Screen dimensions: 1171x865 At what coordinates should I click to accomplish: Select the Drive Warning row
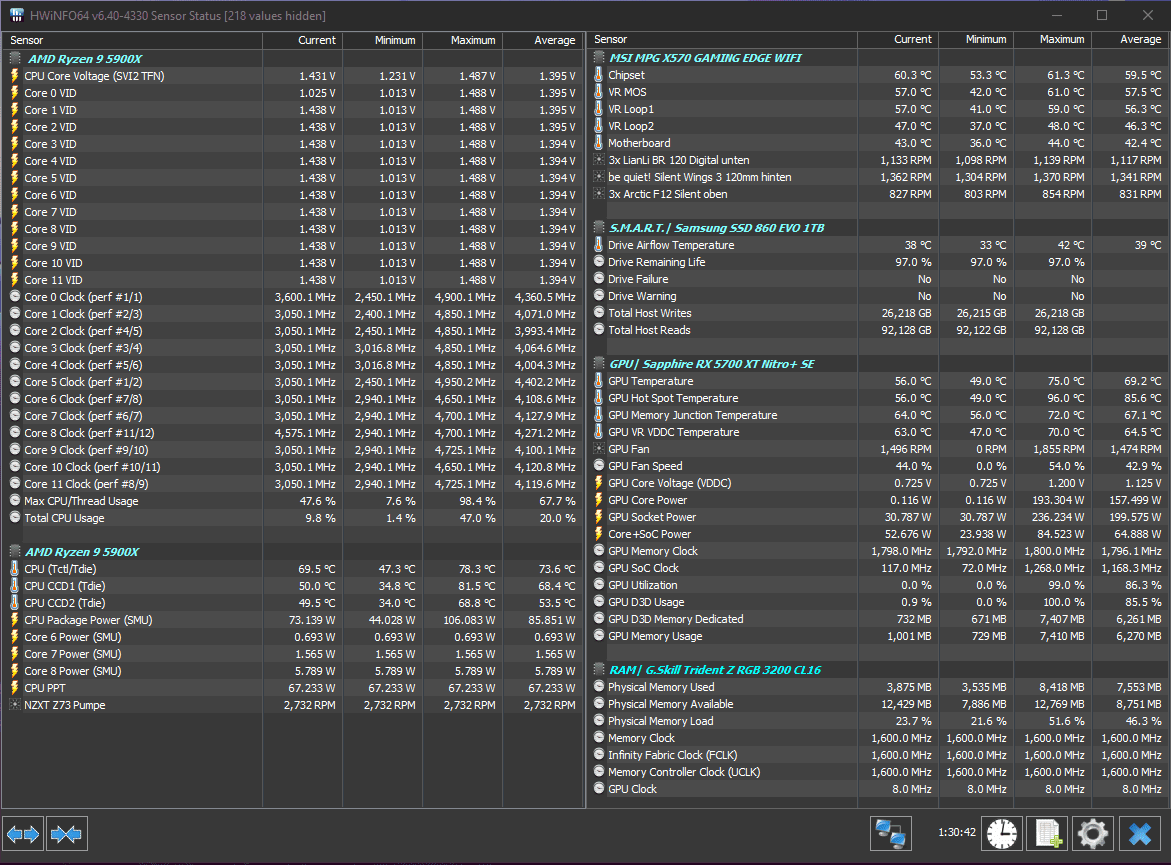pyautogui.click(x=877, y=296)
